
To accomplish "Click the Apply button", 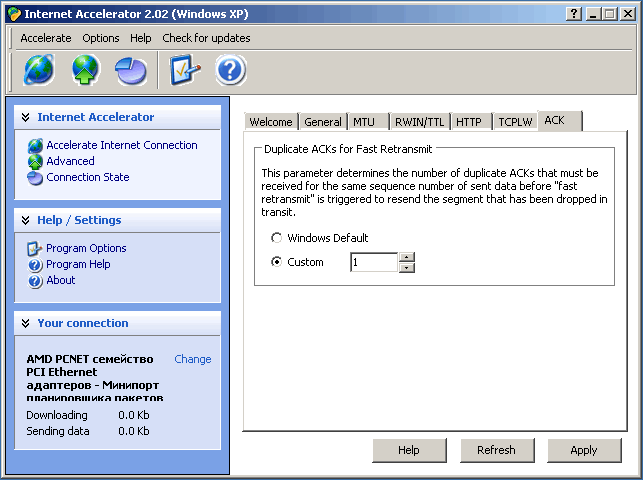I will (x=584, y=450).
